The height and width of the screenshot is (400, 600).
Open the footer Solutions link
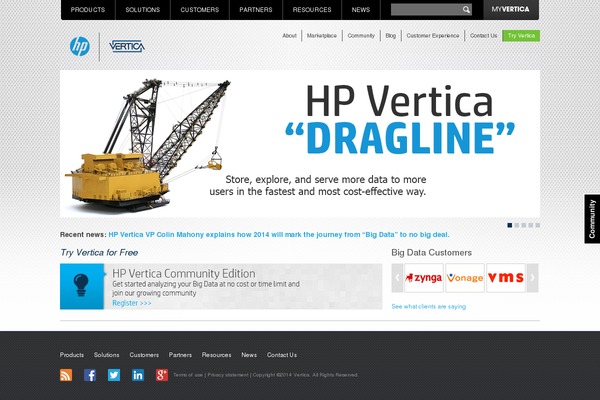click(x=106, y=355)
